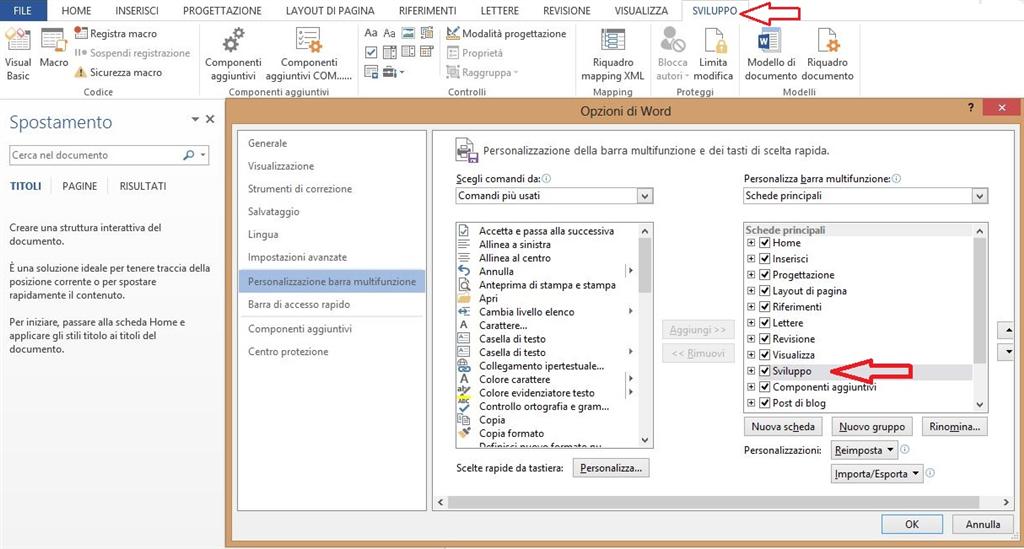Switch to the RIFERIMENTI ribbon tab
Viewport: 1024px width, 549px height.
click(x=427, y=10)
